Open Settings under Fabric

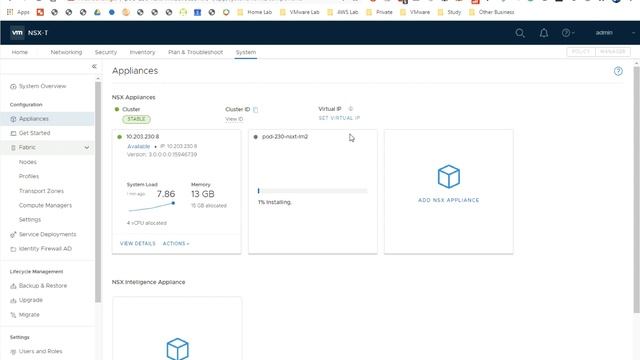click(30, 220)
